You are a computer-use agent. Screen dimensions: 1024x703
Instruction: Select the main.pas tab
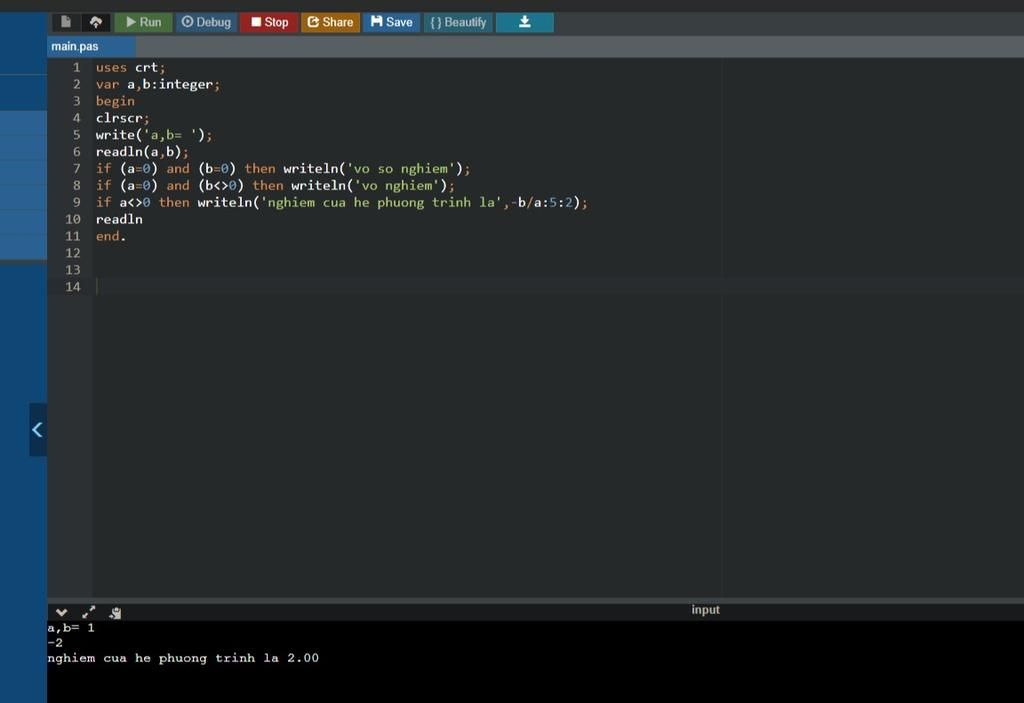tap(91, 46)
